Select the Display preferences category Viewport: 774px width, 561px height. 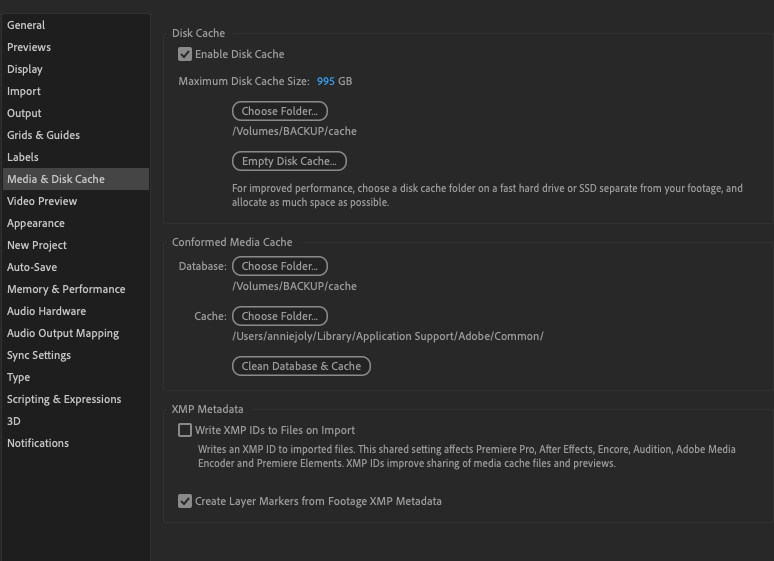tap(25, 69)
